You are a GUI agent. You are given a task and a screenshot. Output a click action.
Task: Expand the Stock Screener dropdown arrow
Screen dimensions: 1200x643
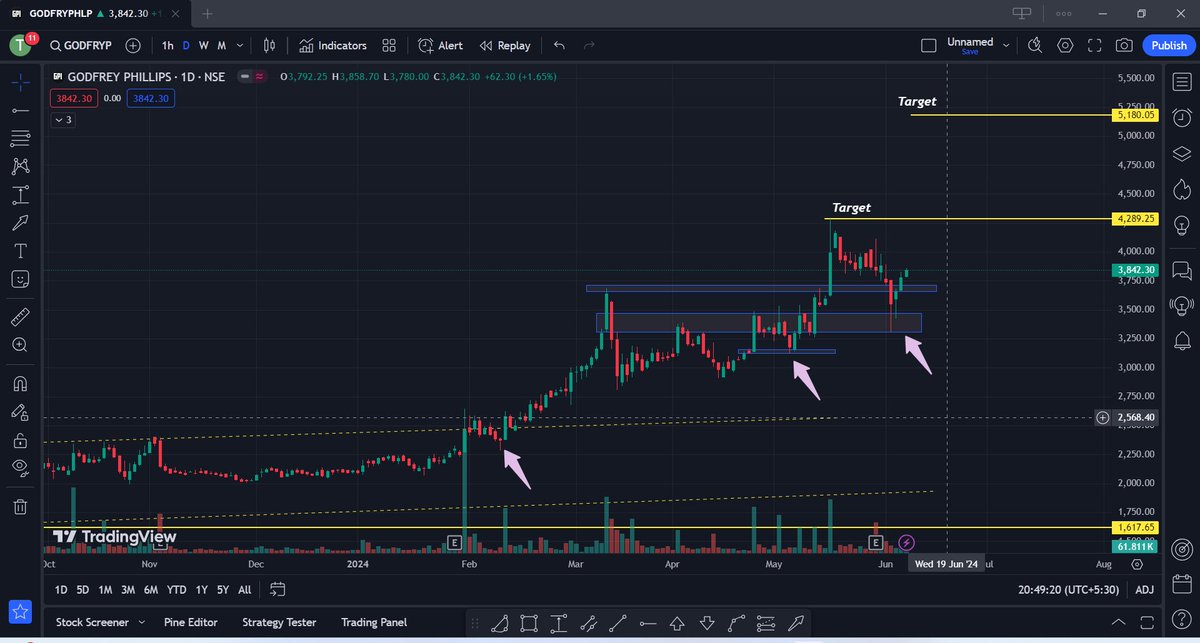point(141,622)
